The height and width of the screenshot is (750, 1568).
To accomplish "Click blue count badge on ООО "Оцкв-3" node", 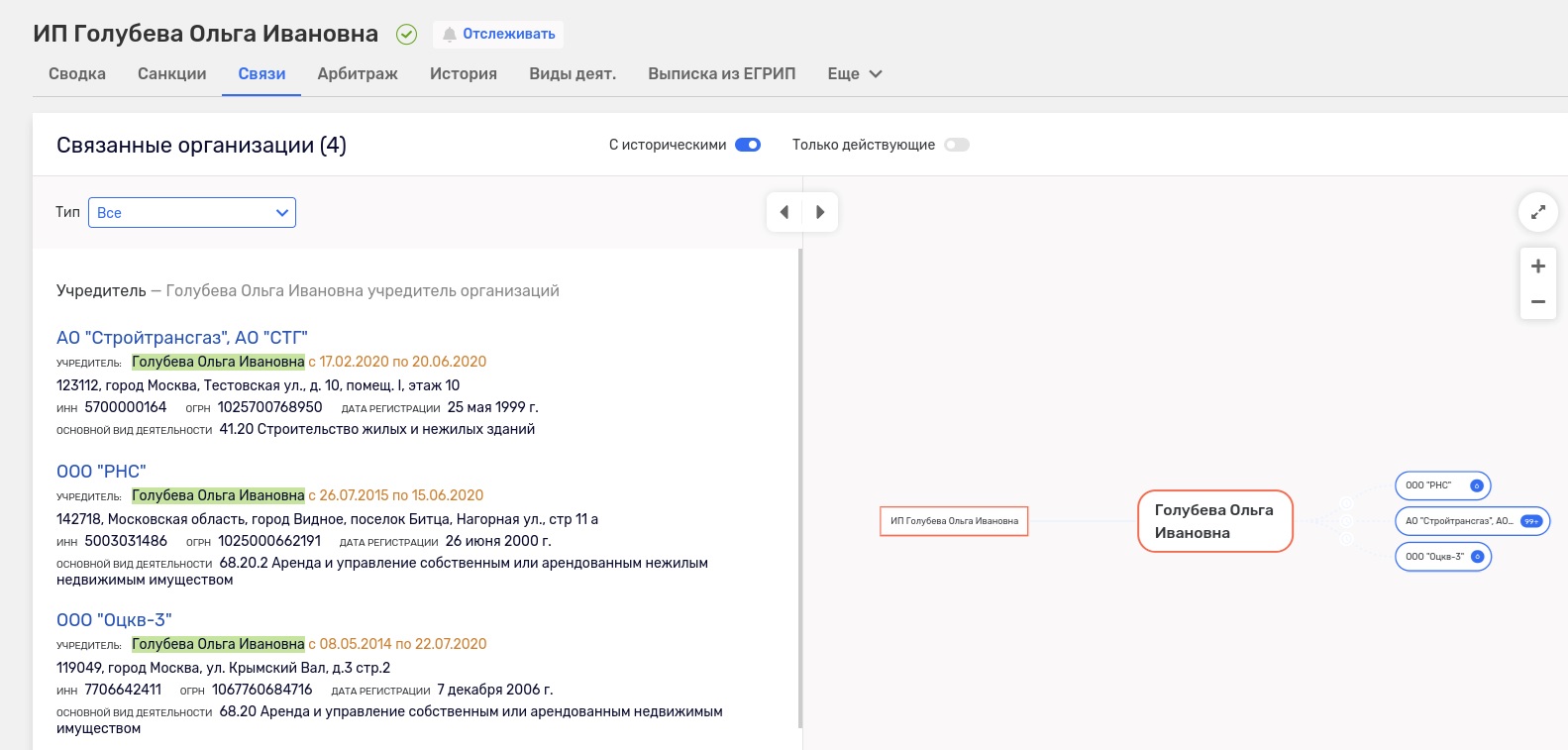I will (x=1477, y=557).
